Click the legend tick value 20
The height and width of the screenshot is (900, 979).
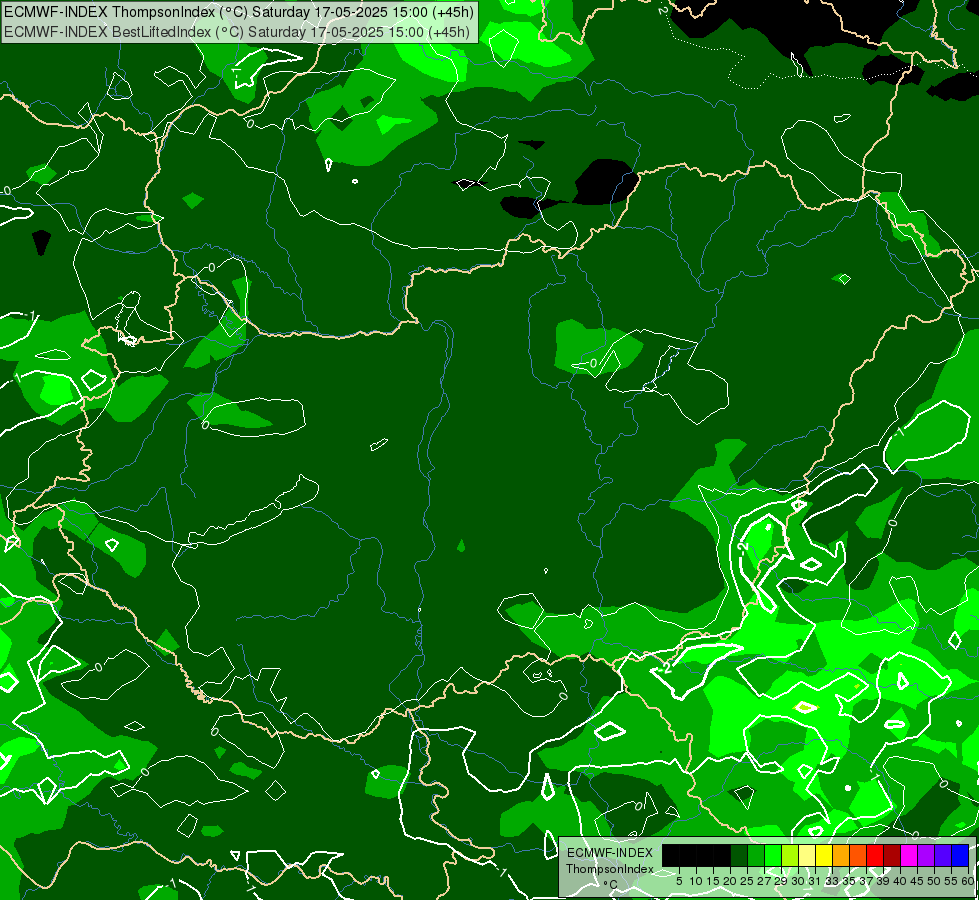(729, 881)
